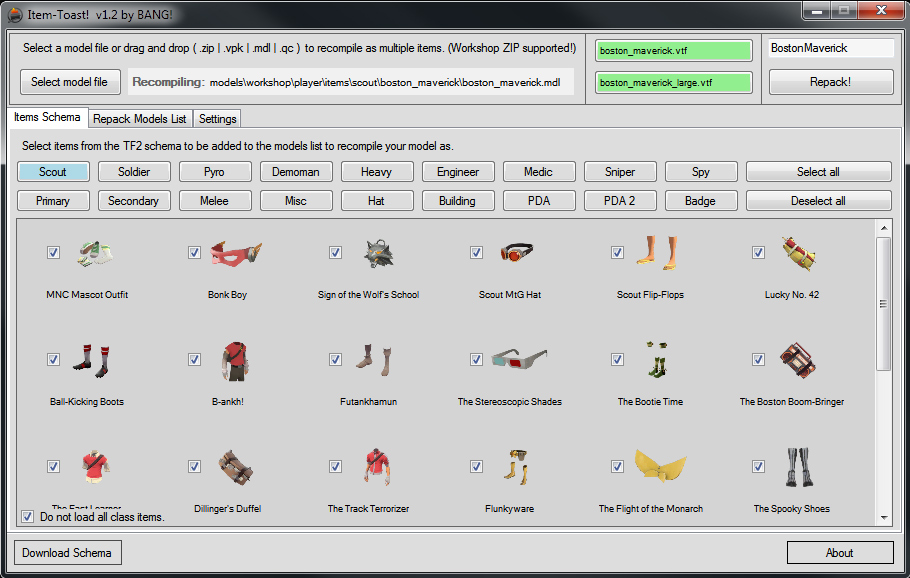
Task: Toggle The Flight of the Monarch checkbox
Action: click(x=618, y=467)
